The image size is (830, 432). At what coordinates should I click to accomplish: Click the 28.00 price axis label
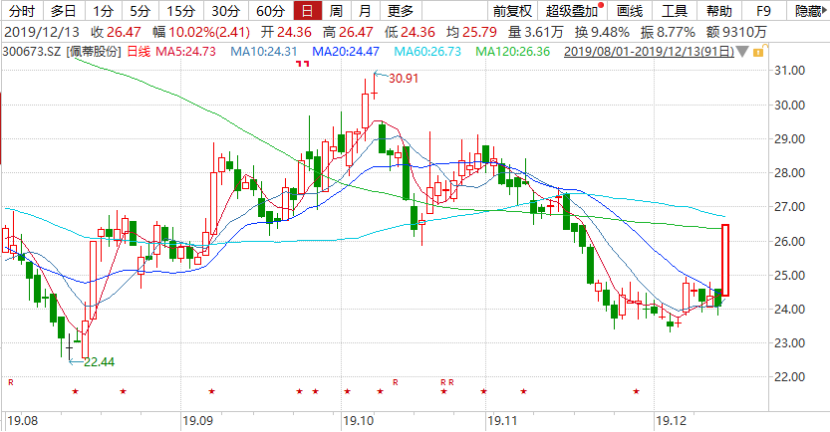[790, 173]
